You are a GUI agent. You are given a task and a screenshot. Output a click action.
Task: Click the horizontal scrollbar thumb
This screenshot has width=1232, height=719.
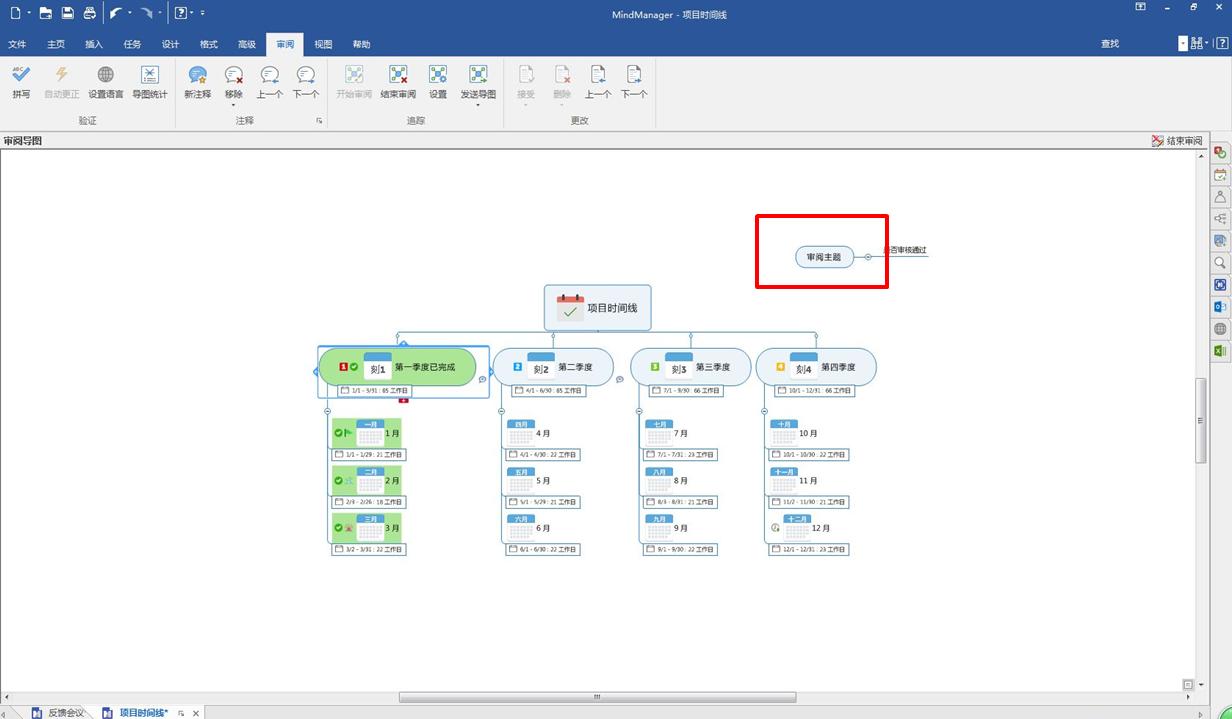click(x=597, y=697)
